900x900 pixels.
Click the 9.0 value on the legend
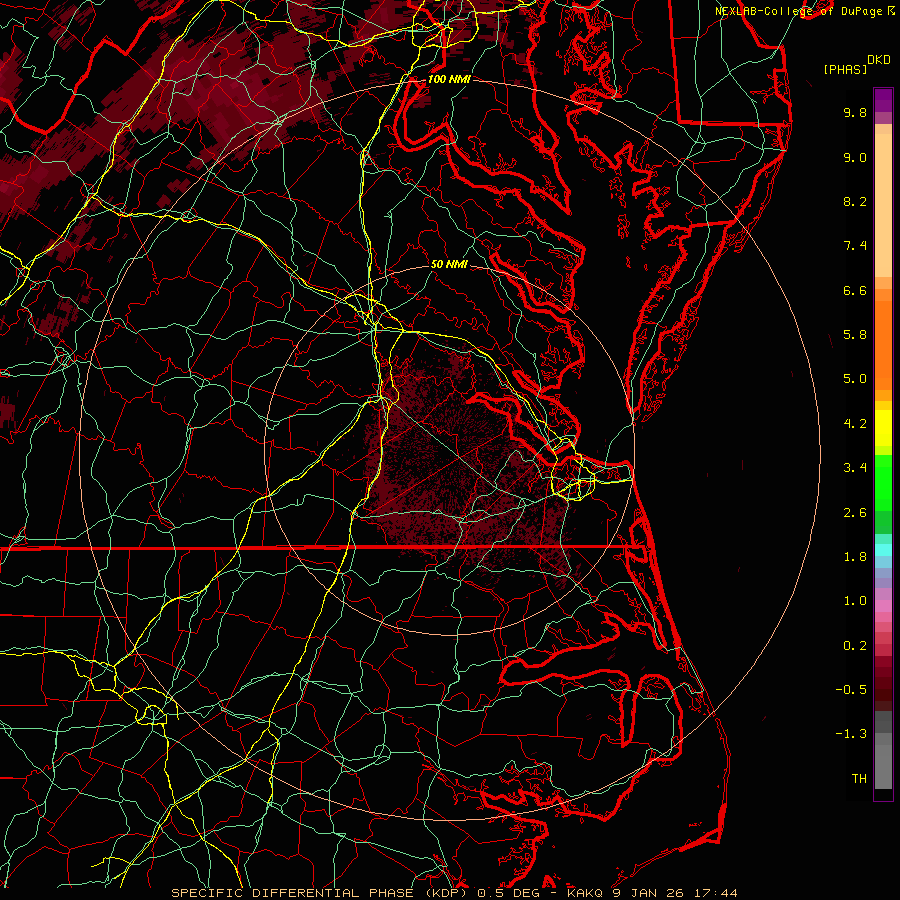point(855,157)
